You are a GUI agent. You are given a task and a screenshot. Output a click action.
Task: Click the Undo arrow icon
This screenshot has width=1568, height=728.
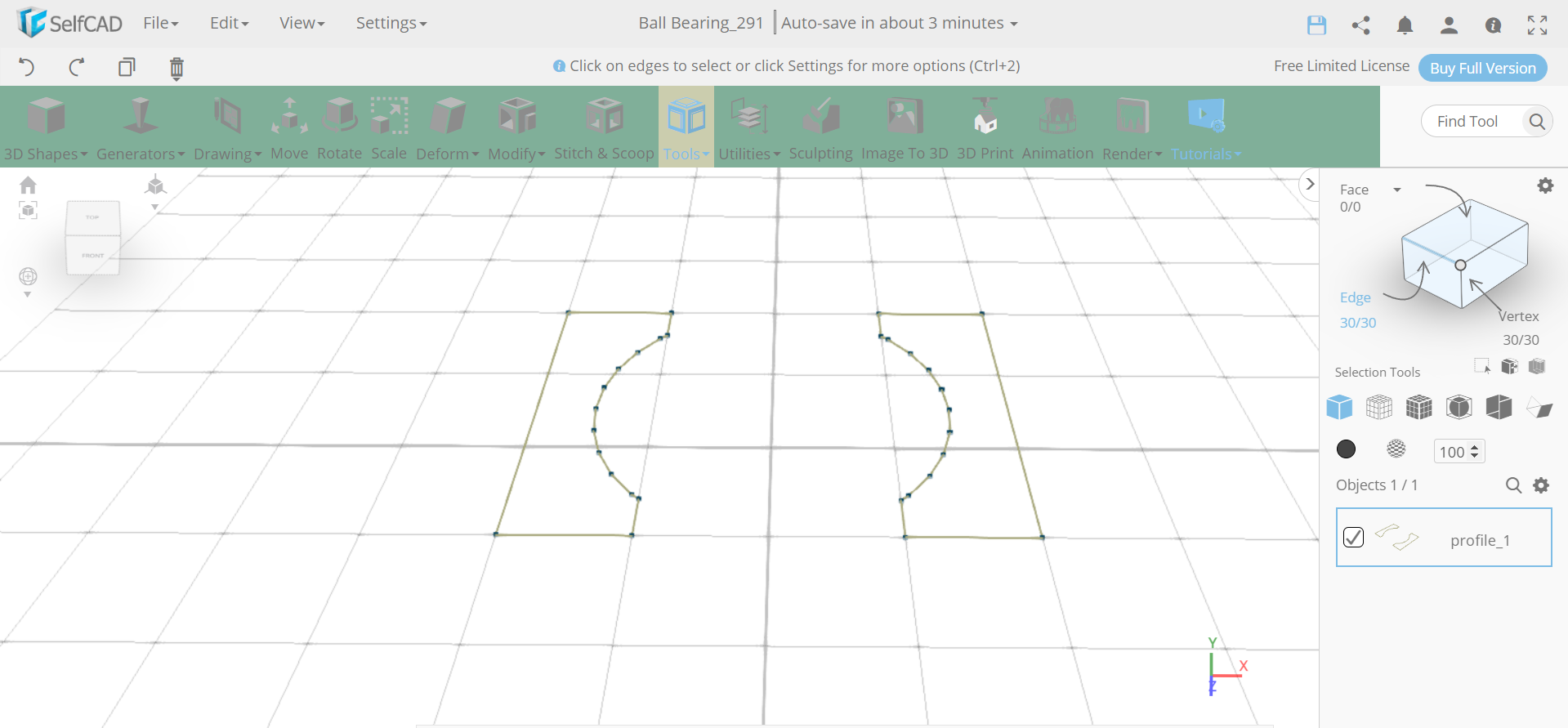tap(26, 67)
